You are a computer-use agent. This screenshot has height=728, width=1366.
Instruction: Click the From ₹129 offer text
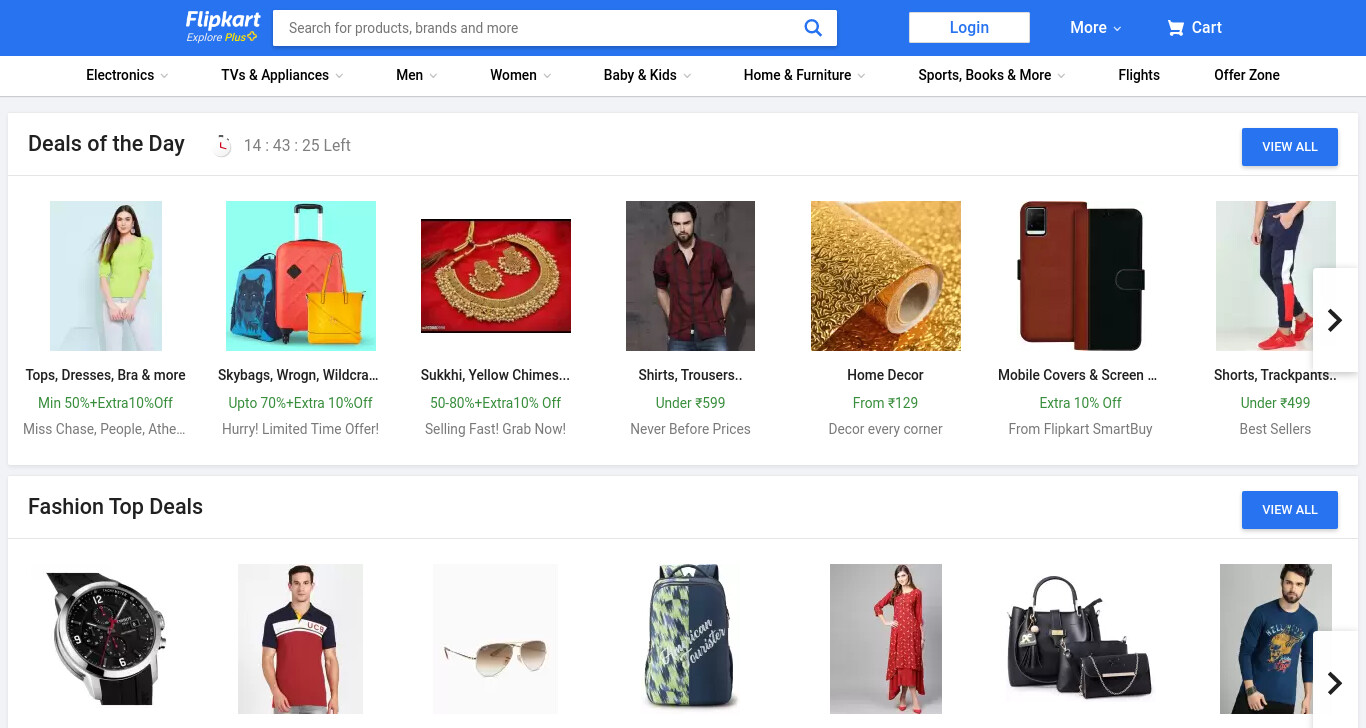(x=885, y=403)
